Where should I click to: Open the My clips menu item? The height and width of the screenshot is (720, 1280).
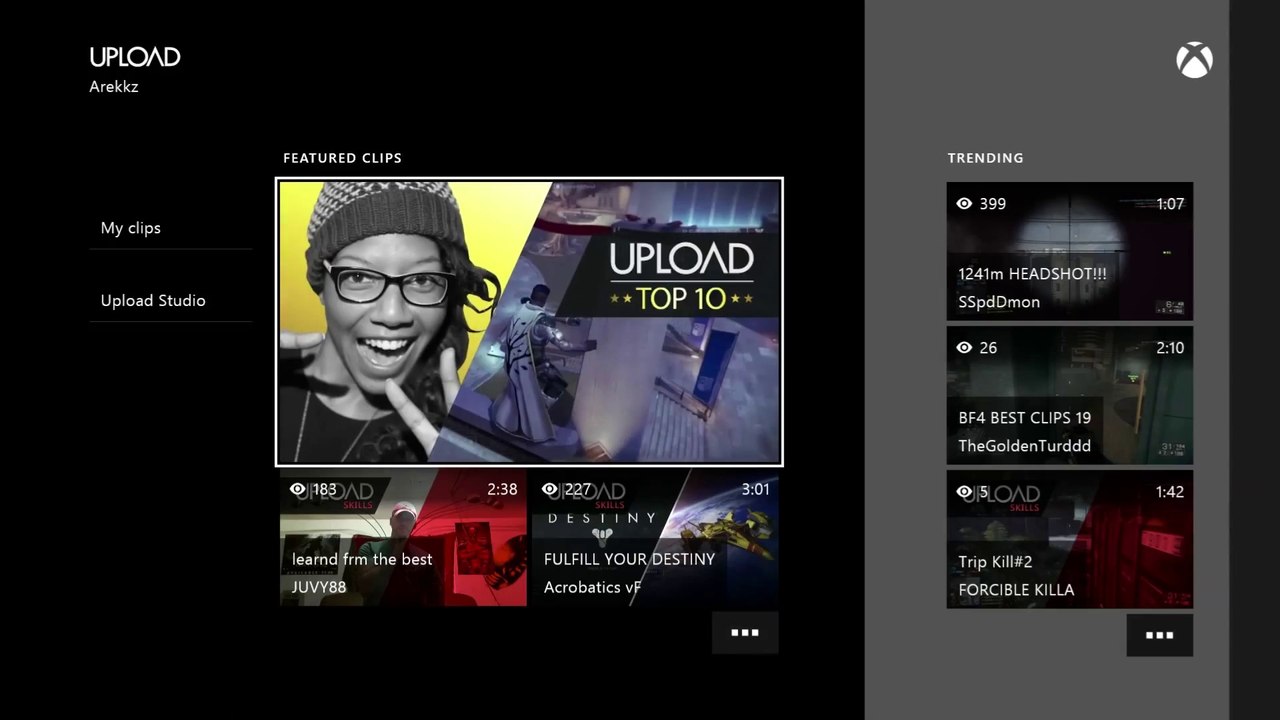click(171, 228)
